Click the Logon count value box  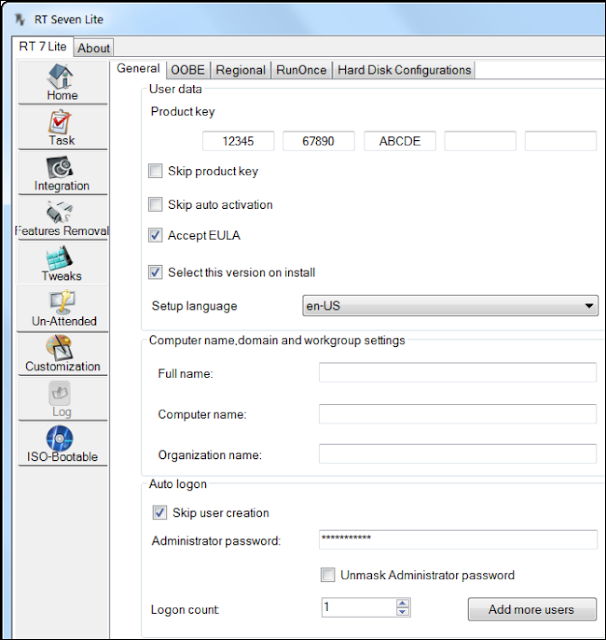(x=359, y=607)
